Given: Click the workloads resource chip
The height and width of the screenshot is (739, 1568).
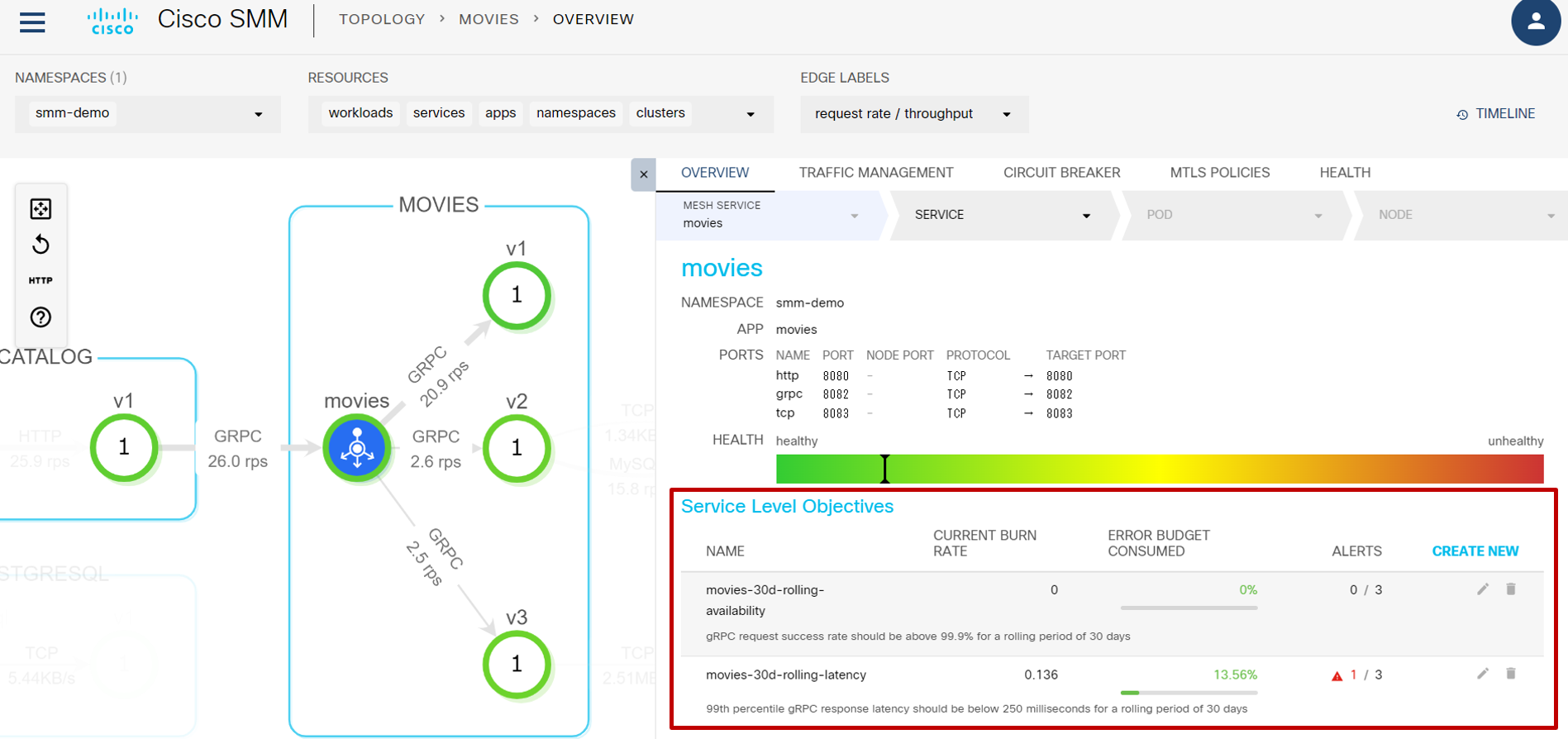Looking at the screenshot, I should point(360,113).
